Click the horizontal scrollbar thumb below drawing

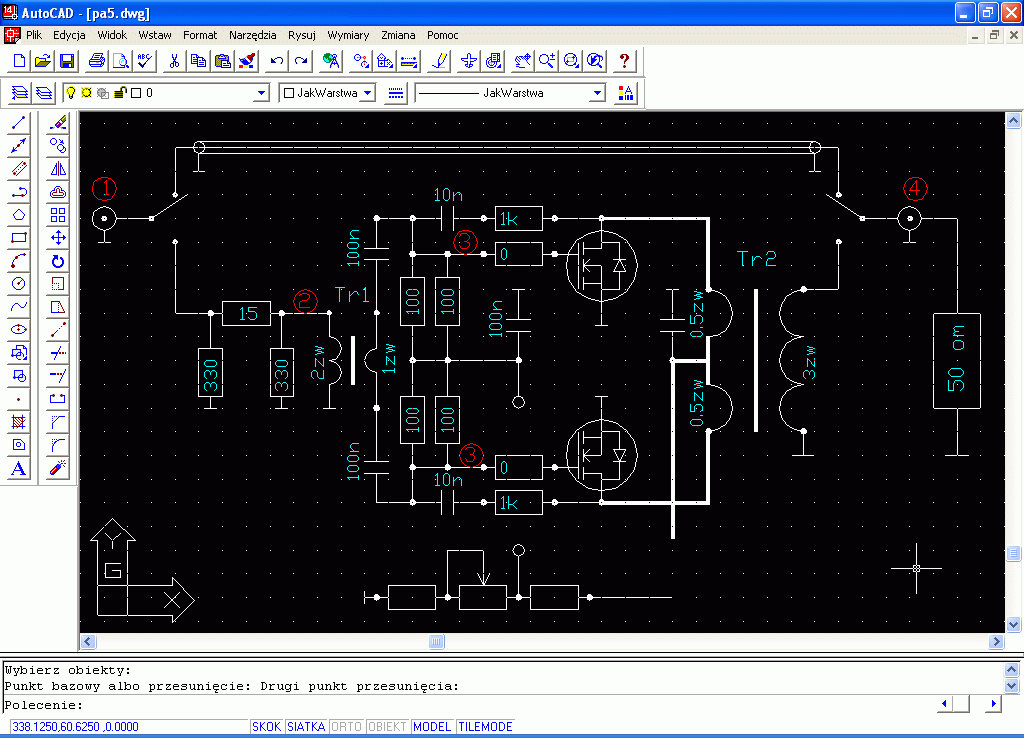[437, 642]
